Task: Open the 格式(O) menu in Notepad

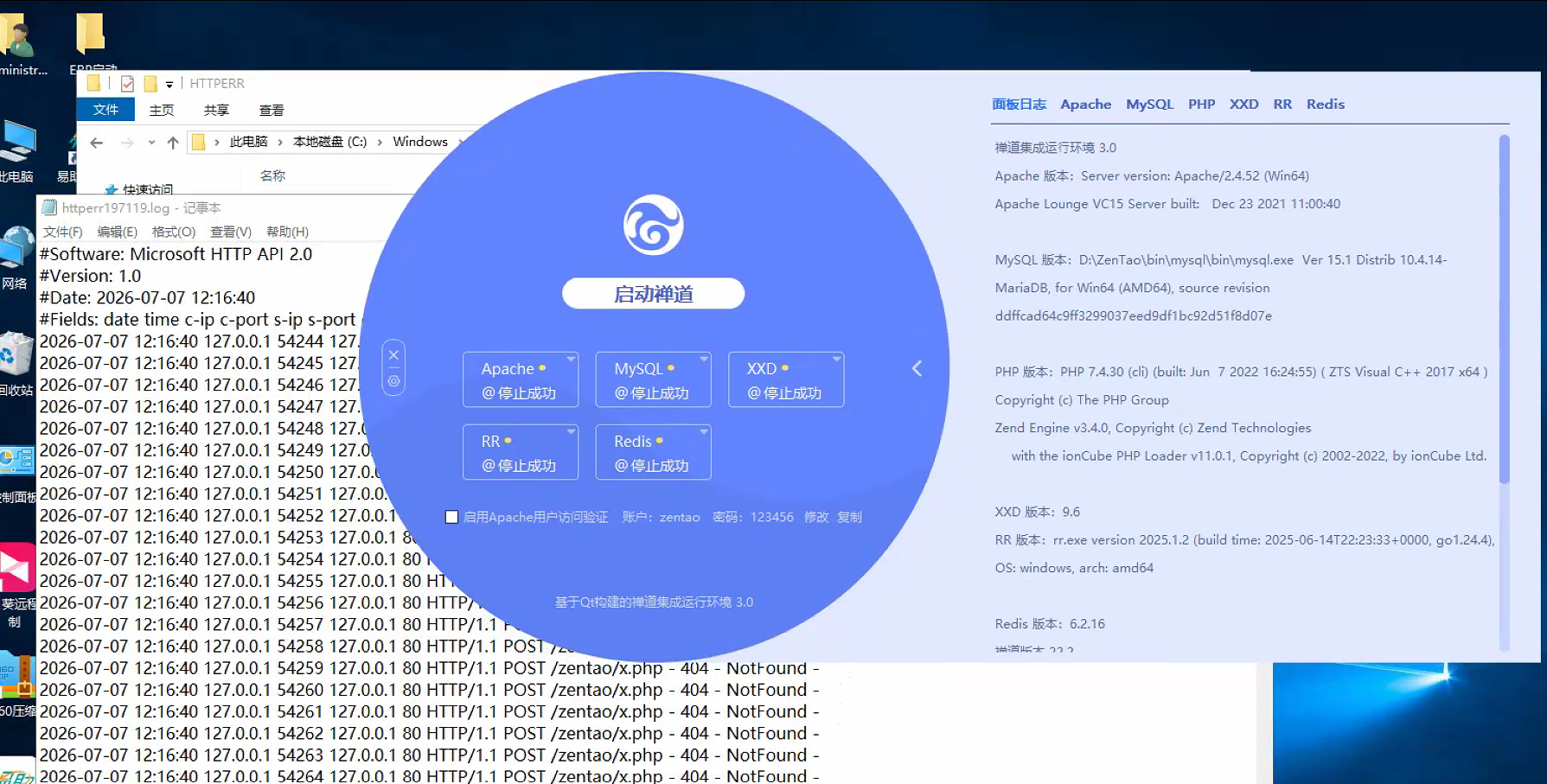Action: pos(174,232)
